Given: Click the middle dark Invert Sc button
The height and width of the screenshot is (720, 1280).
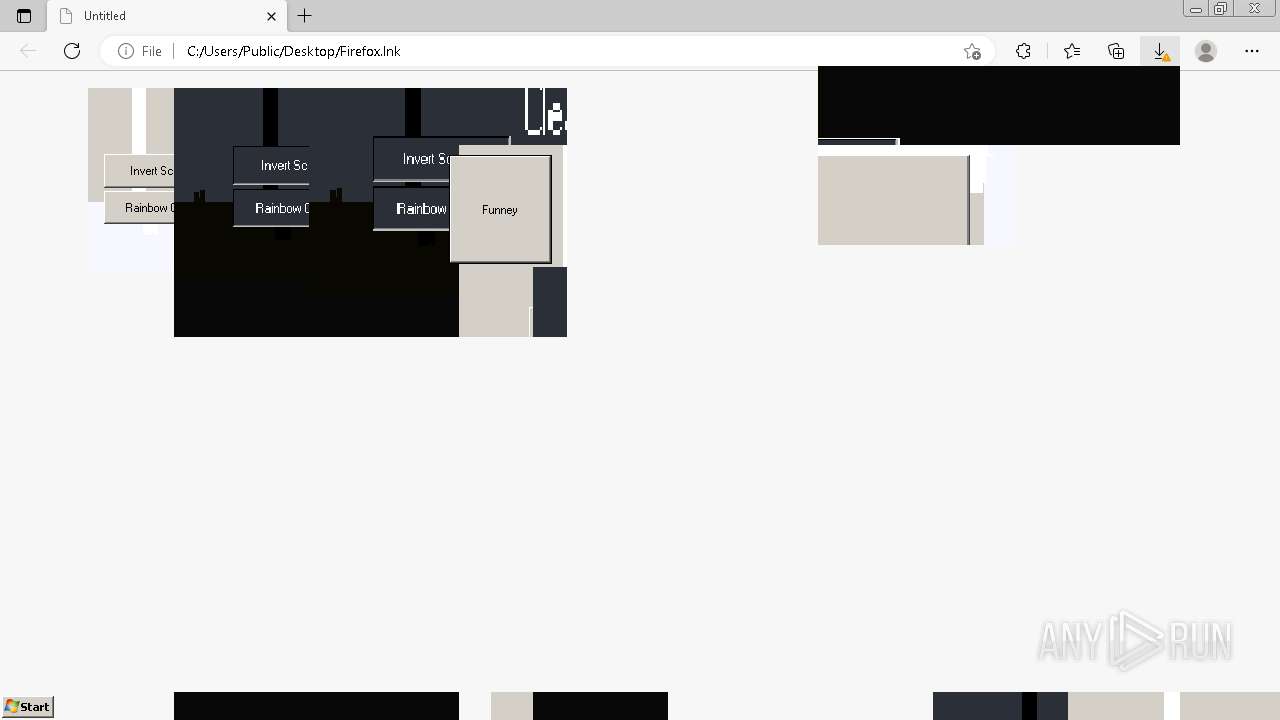Looking at the screenshot, I should tap(271, 165).
